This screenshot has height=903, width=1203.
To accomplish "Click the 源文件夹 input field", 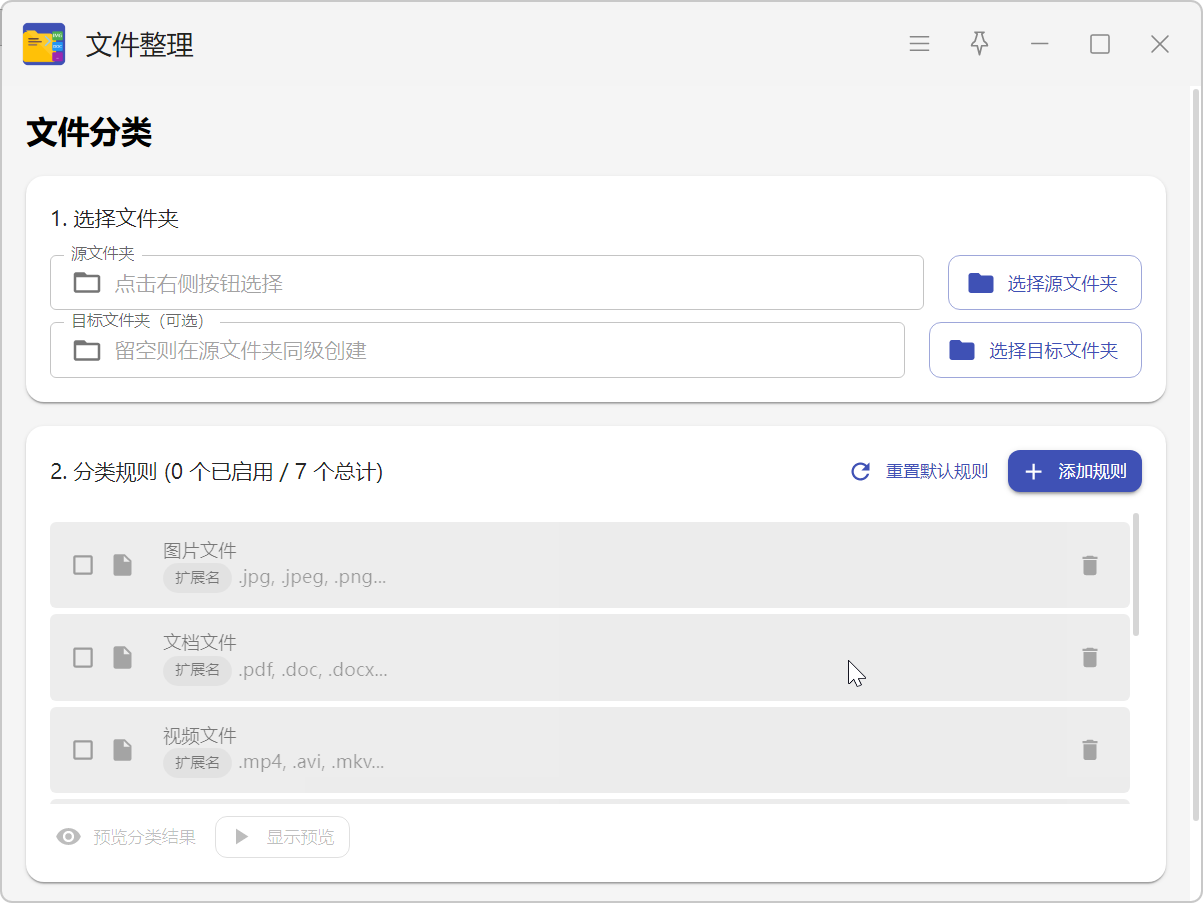I will click(x=500, y=284).
